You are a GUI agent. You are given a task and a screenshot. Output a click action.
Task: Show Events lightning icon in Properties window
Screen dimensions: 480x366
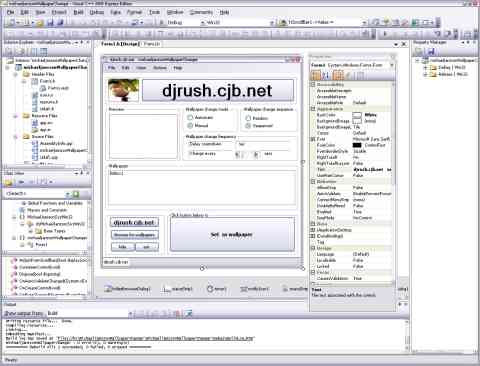coord(349,75)
